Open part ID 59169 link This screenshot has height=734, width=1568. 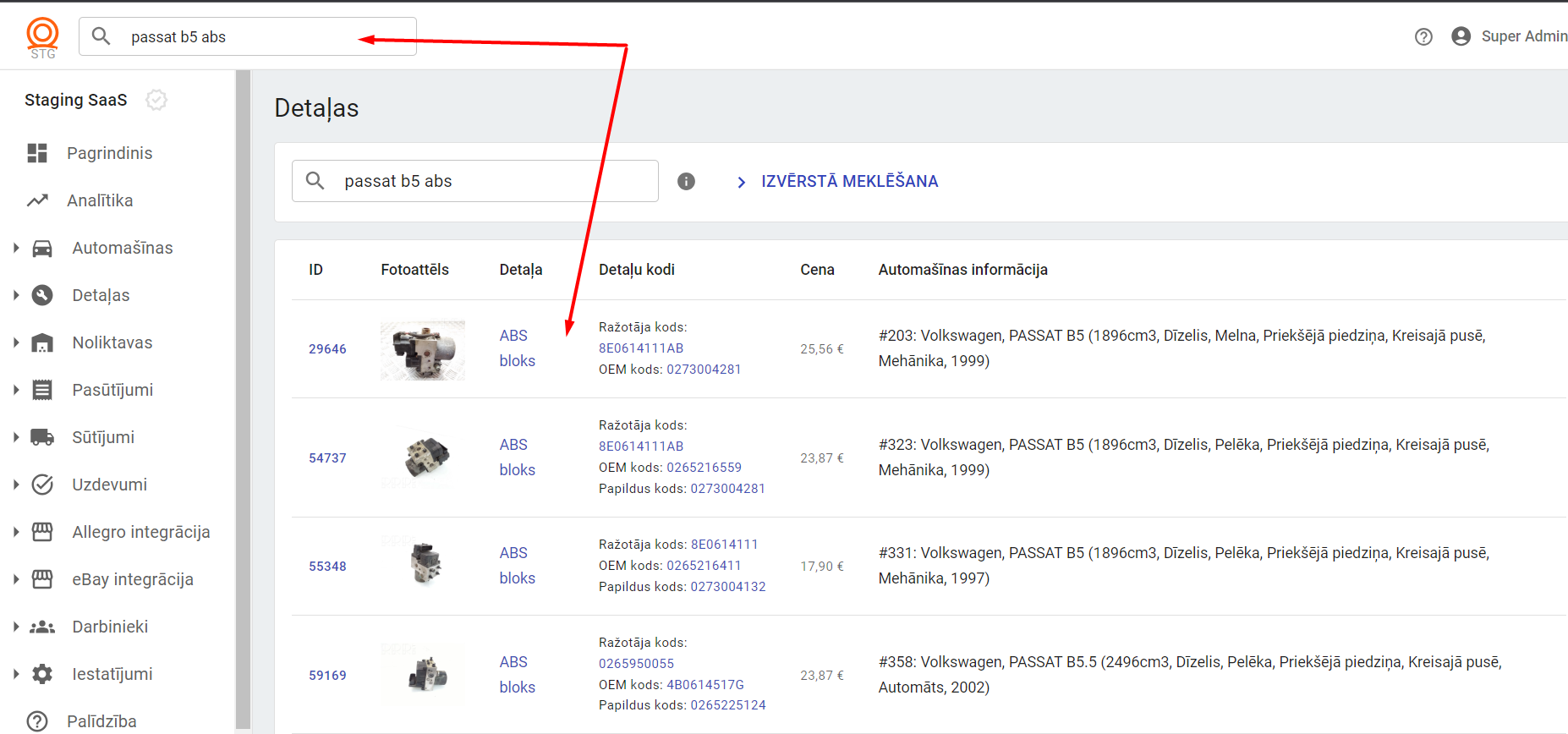point(327,676)
